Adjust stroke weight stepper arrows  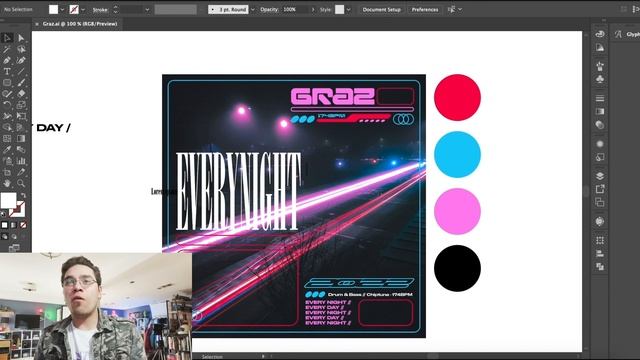click(x=116, y=9)
